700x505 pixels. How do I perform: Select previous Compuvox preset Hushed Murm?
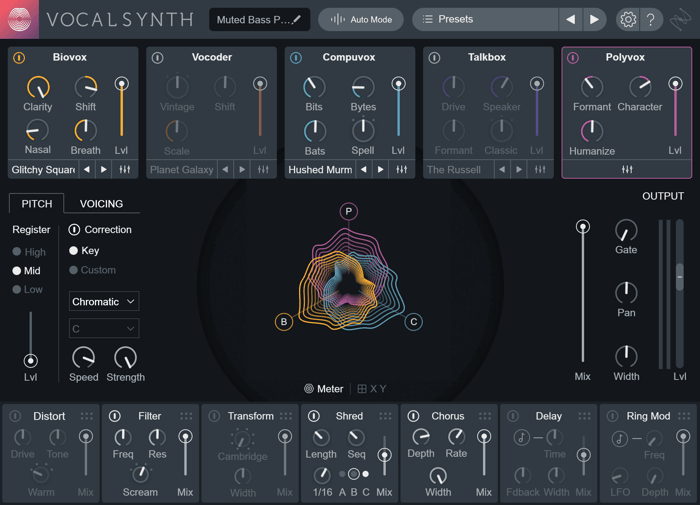tap(364, 169)
